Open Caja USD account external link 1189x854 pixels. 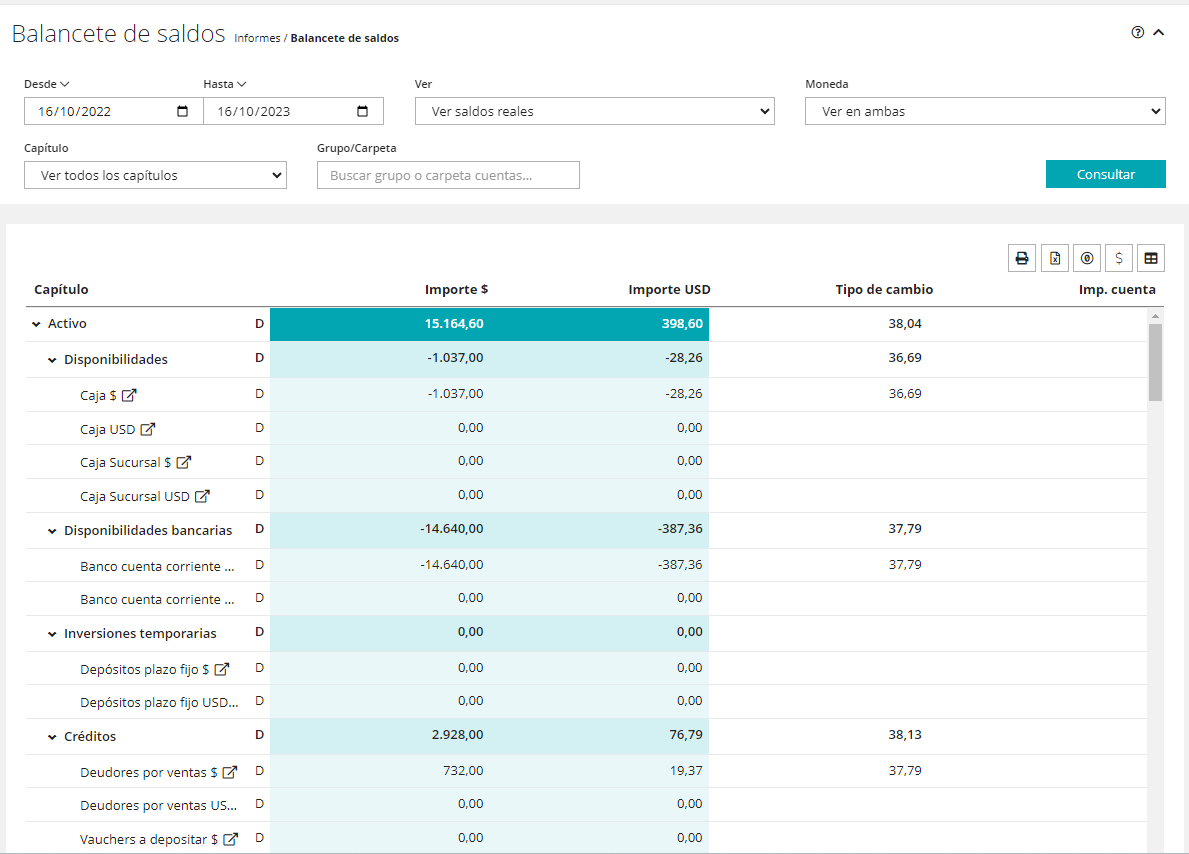[x=148, y=429]
